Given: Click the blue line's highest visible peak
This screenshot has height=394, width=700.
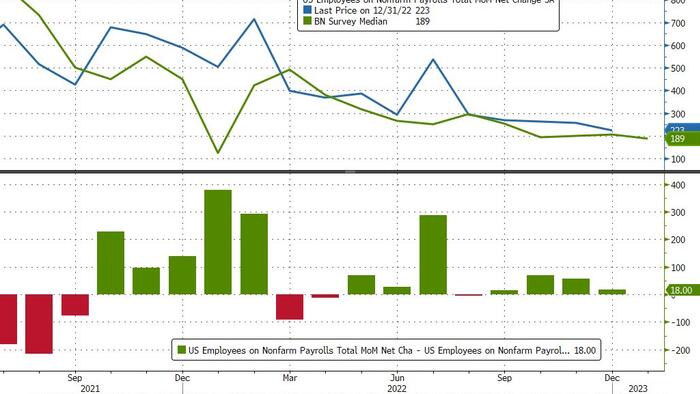Looking at the screenshot, I should tap(254, 19).
